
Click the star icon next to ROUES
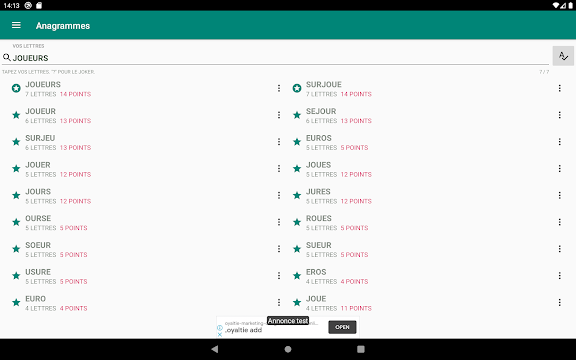(x=297, y=222)
